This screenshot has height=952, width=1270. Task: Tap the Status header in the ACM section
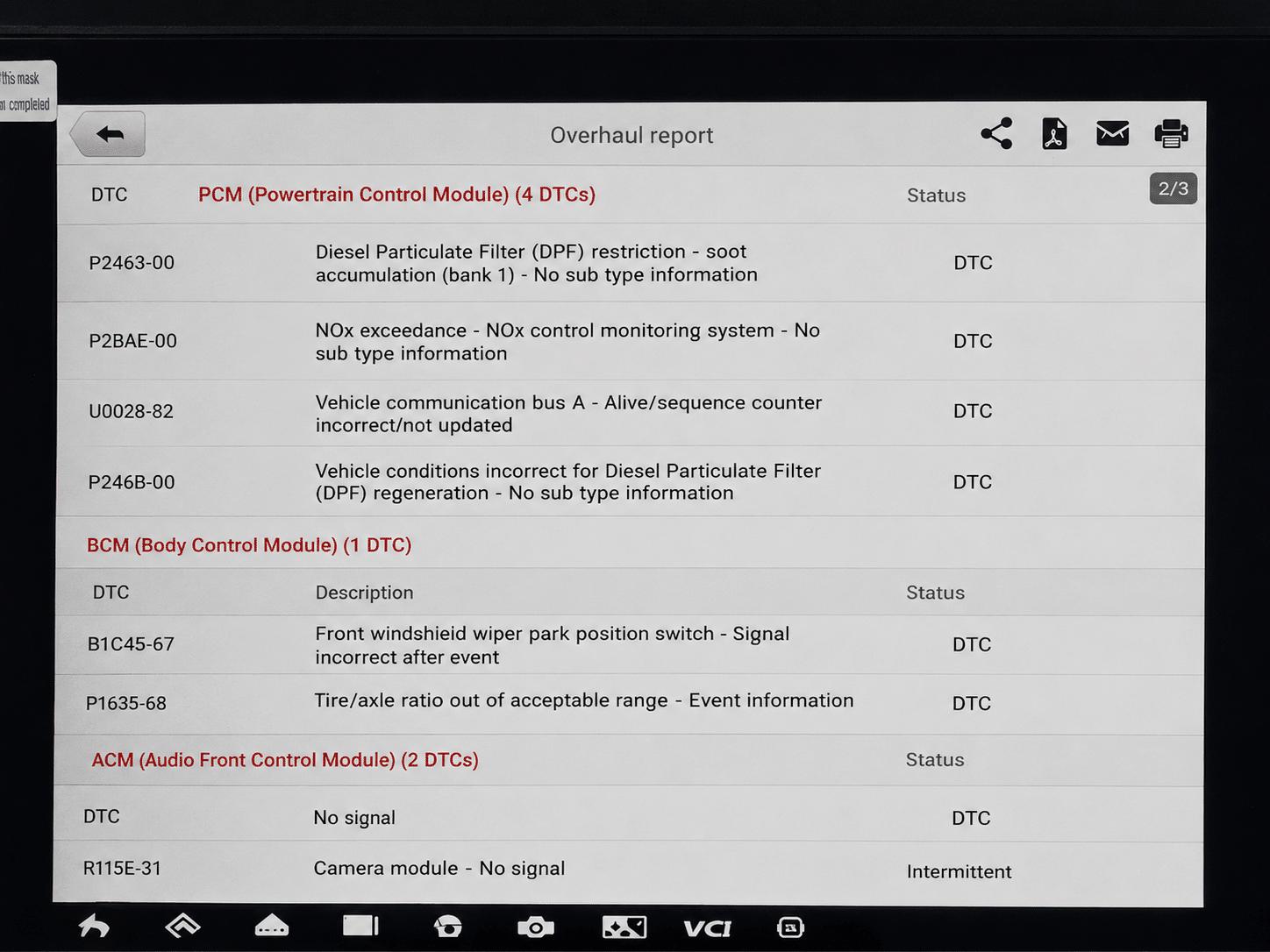click(x=935, y=760)
